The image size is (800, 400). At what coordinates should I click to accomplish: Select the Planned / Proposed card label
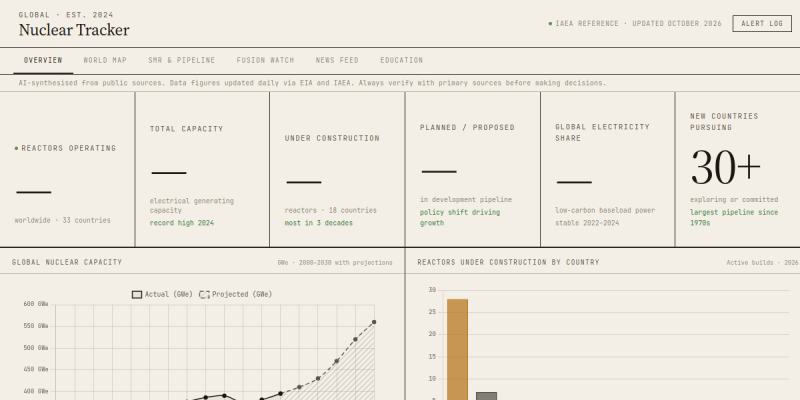[467, 128]
